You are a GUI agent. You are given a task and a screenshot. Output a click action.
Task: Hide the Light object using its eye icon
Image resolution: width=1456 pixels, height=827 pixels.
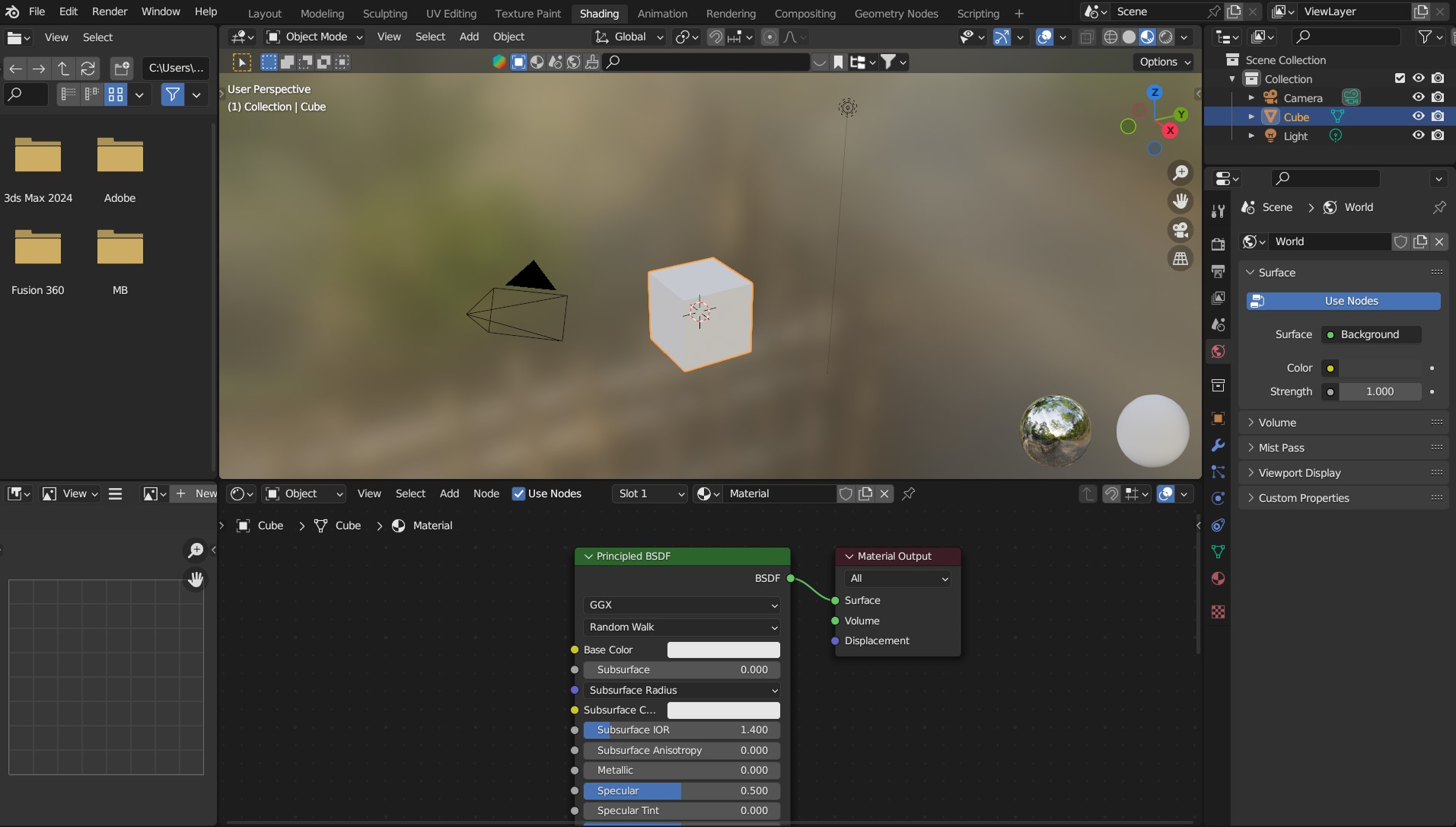point(1418,136)
